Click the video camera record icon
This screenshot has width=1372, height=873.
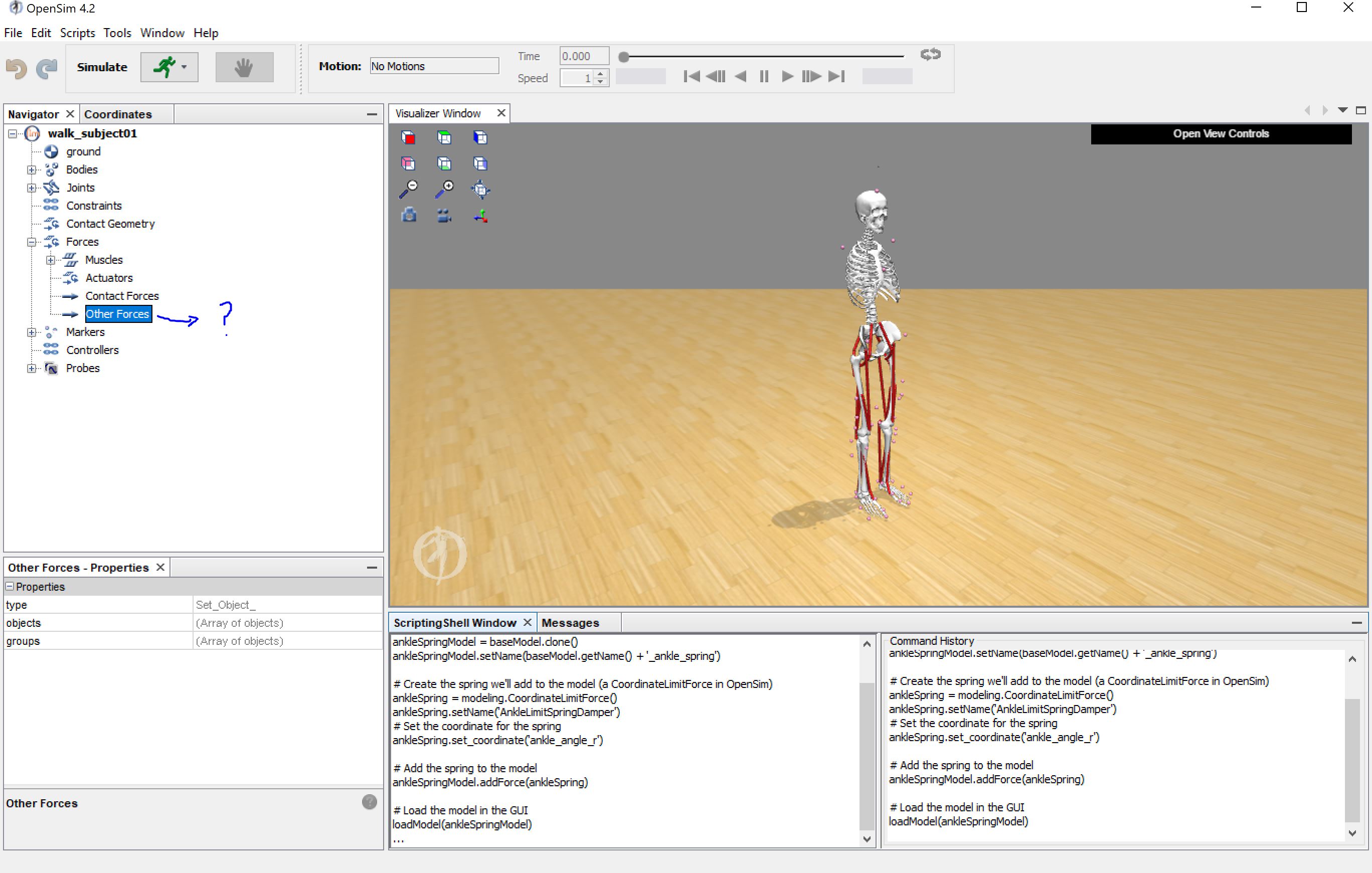tap(444, 216)
